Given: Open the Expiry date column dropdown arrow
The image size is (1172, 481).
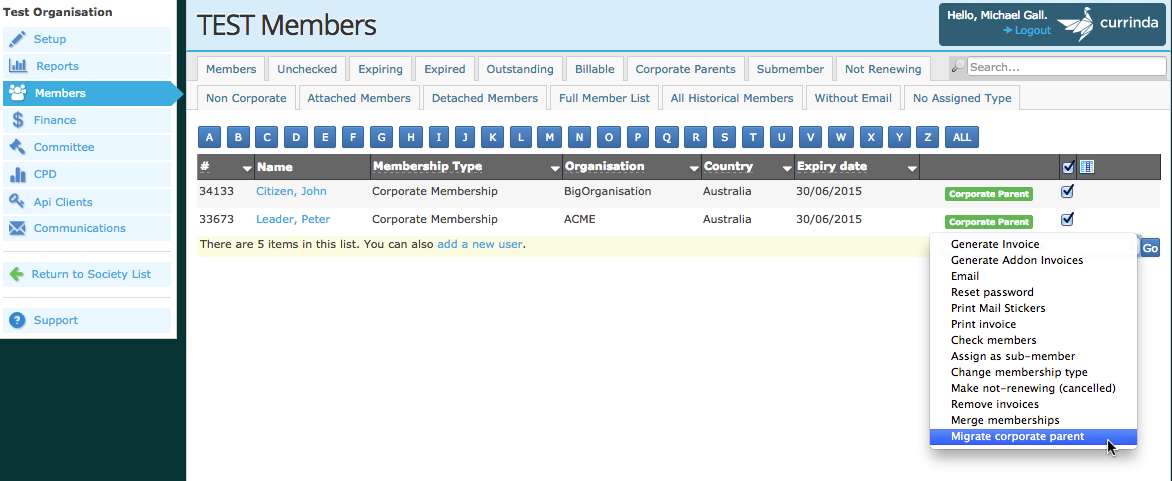Looking at the screenshot, I should tap(912, 169).
